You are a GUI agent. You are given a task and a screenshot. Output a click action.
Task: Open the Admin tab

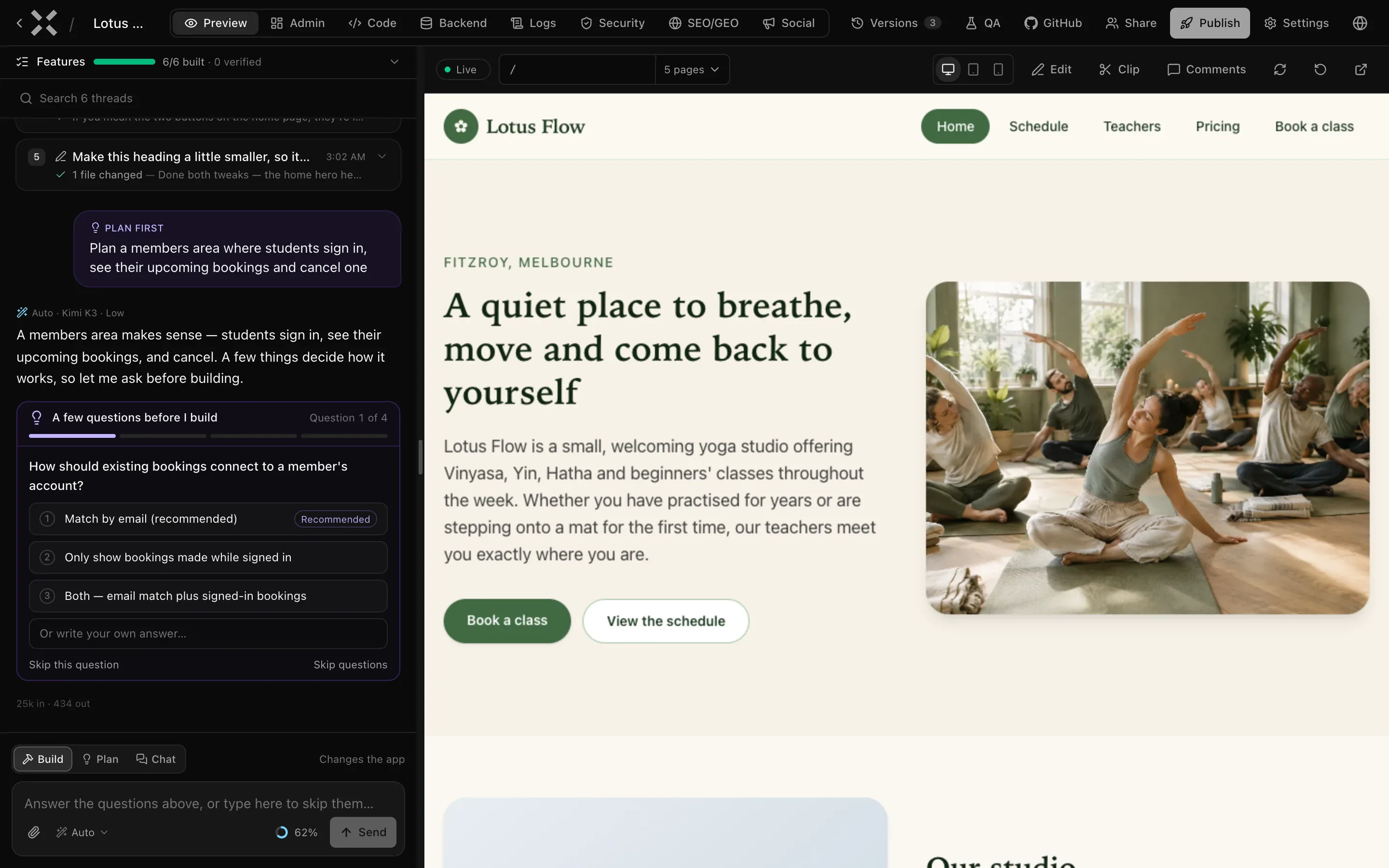coord(298,23)
